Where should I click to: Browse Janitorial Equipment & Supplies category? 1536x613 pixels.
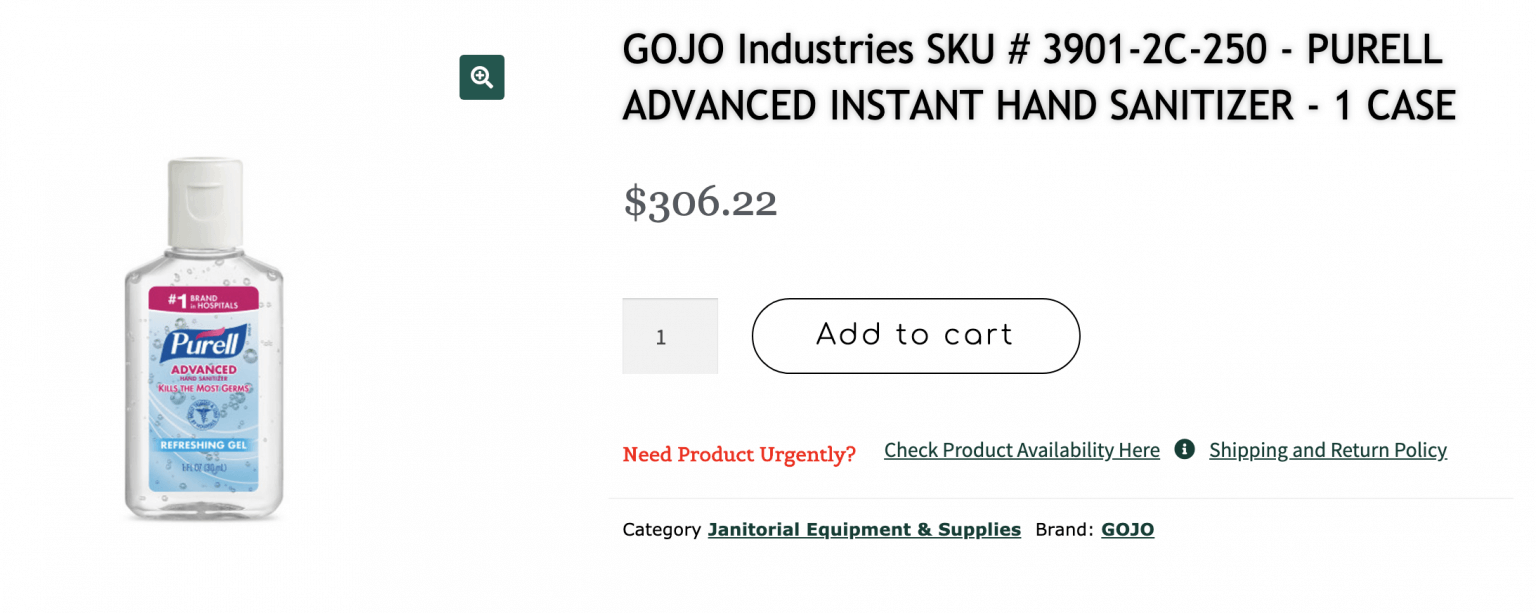point(864,530)
